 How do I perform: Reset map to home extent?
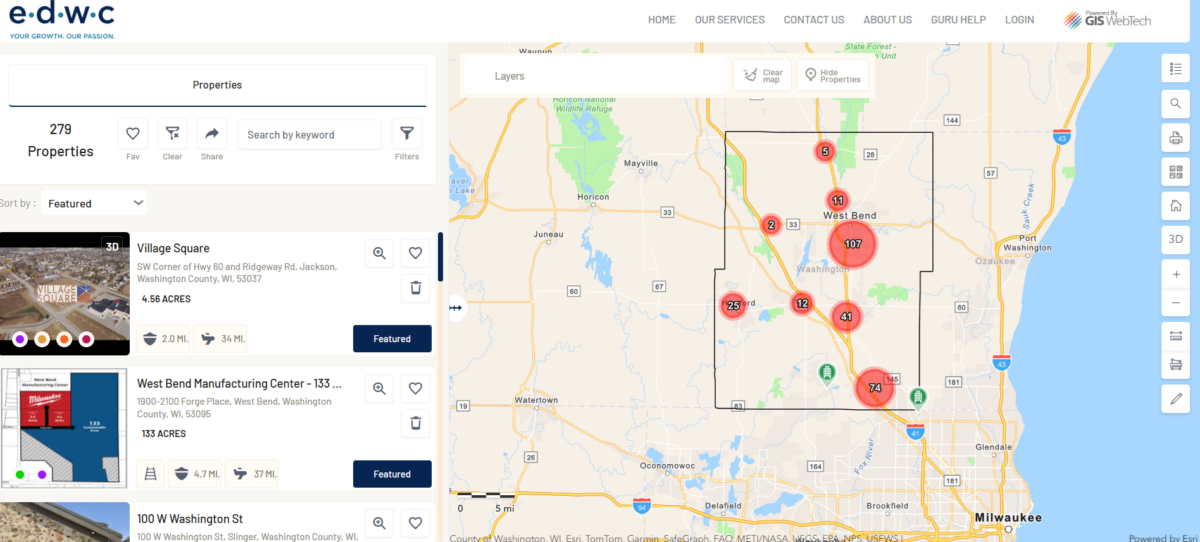(1175, 206)
